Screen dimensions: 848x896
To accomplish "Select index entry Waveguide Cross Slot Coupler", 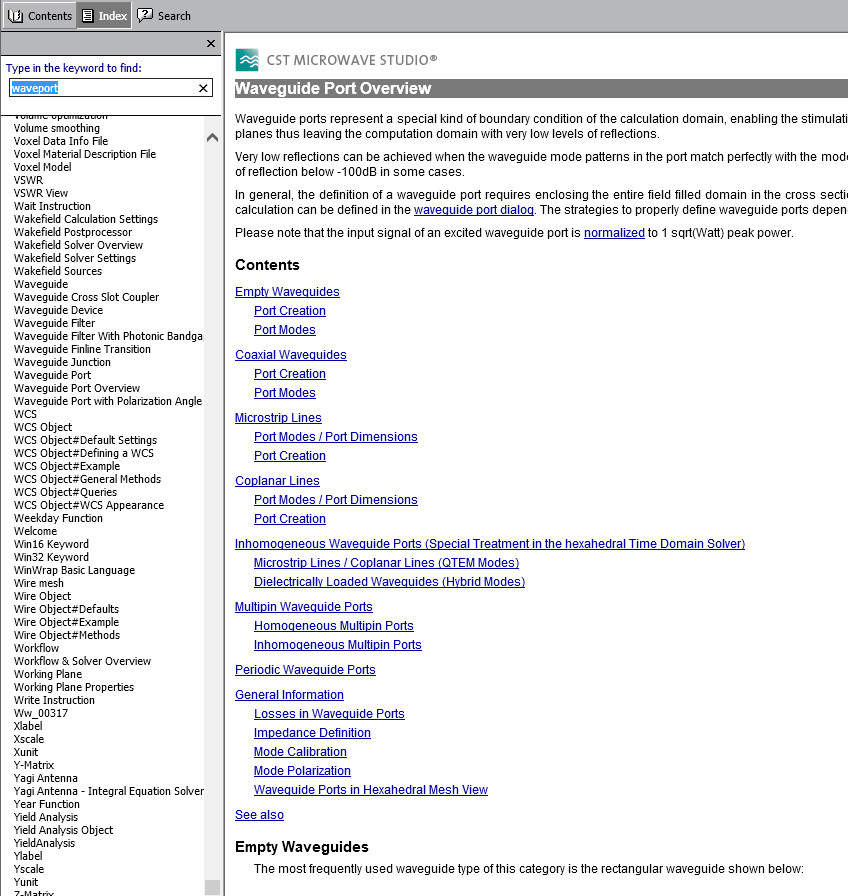I will pos(86,297).
